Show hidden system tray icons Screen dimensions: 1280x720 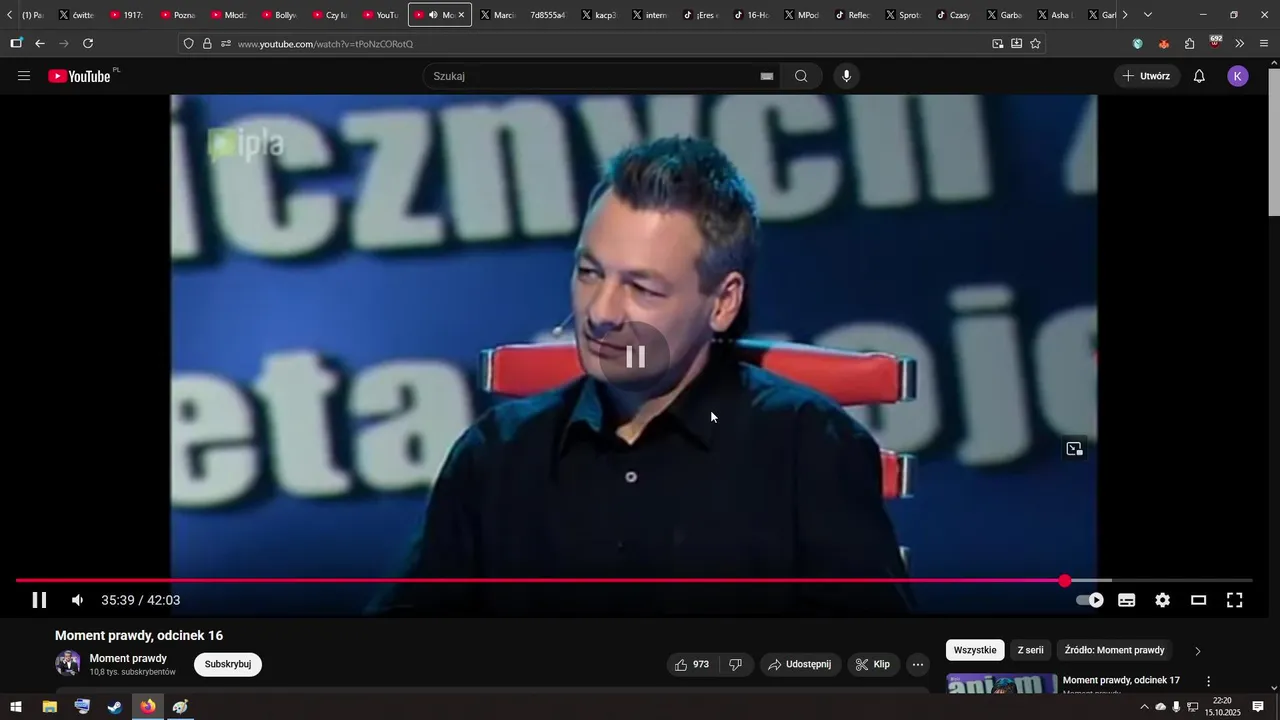[1144, 707]
